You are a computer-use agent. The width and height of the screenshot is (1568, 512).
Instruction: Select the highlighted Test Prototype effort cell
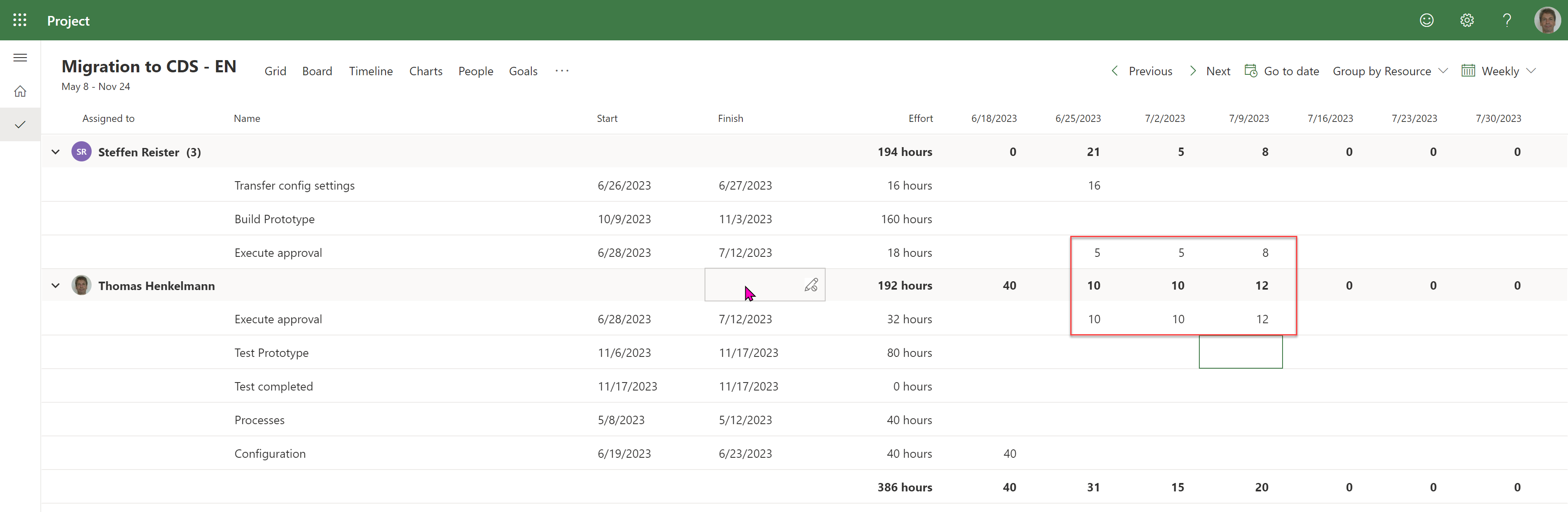coord(1241,352)
